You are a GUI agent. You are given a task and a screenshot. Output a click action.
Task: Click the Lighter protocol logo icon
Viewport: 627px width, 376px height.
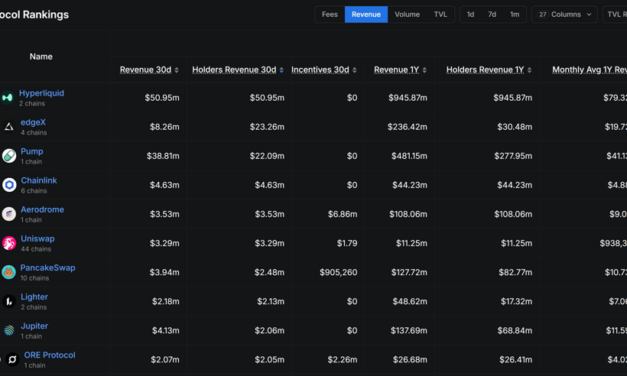(x=9, y=301)
